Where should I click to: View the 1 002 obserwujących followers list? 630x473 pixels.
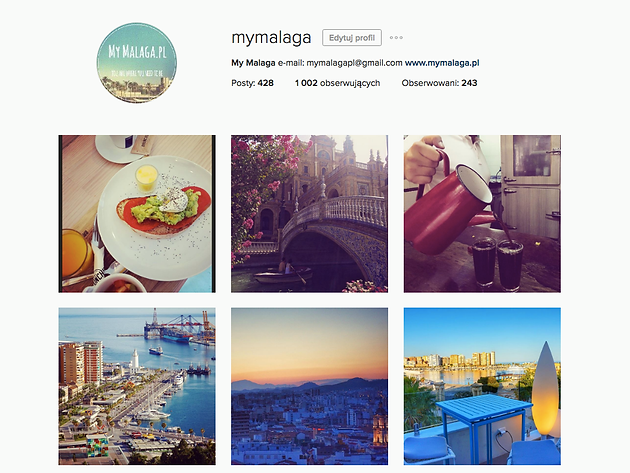pyautogui.click(x=338, y=83)
